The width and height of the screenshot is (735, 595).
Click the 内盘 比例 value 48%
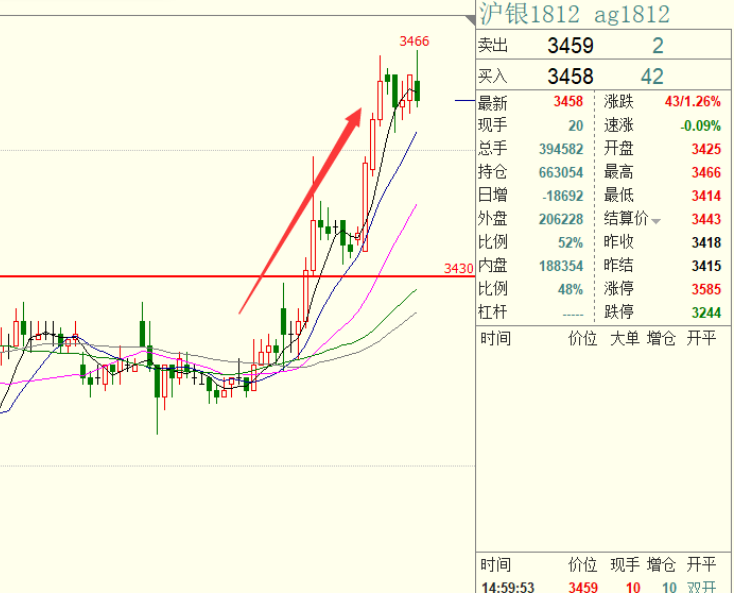[x=570, y=289]
